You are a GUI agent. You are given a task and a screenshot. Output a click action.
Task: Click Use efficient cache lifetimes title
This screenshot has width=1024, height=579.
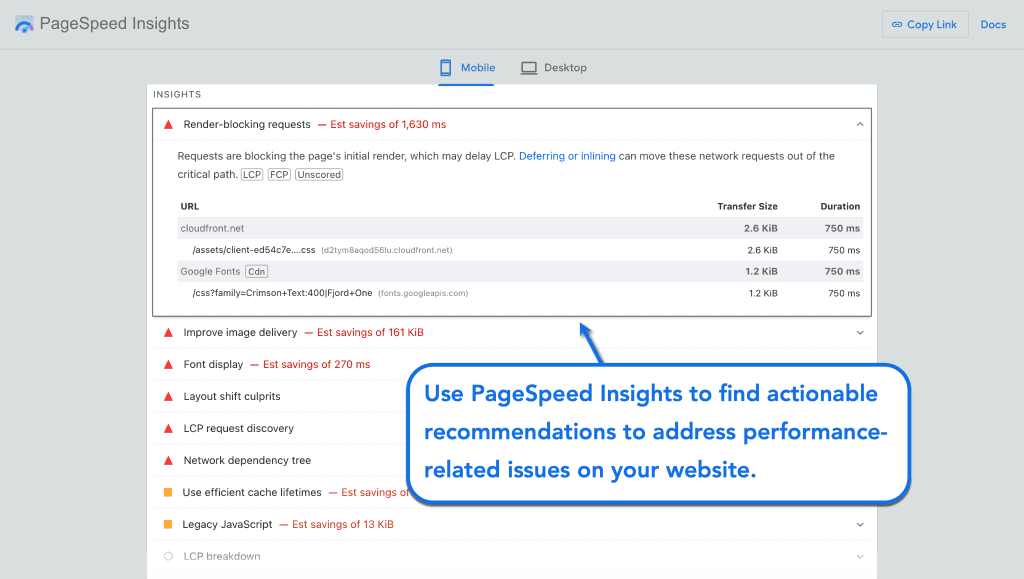point(252,493)
